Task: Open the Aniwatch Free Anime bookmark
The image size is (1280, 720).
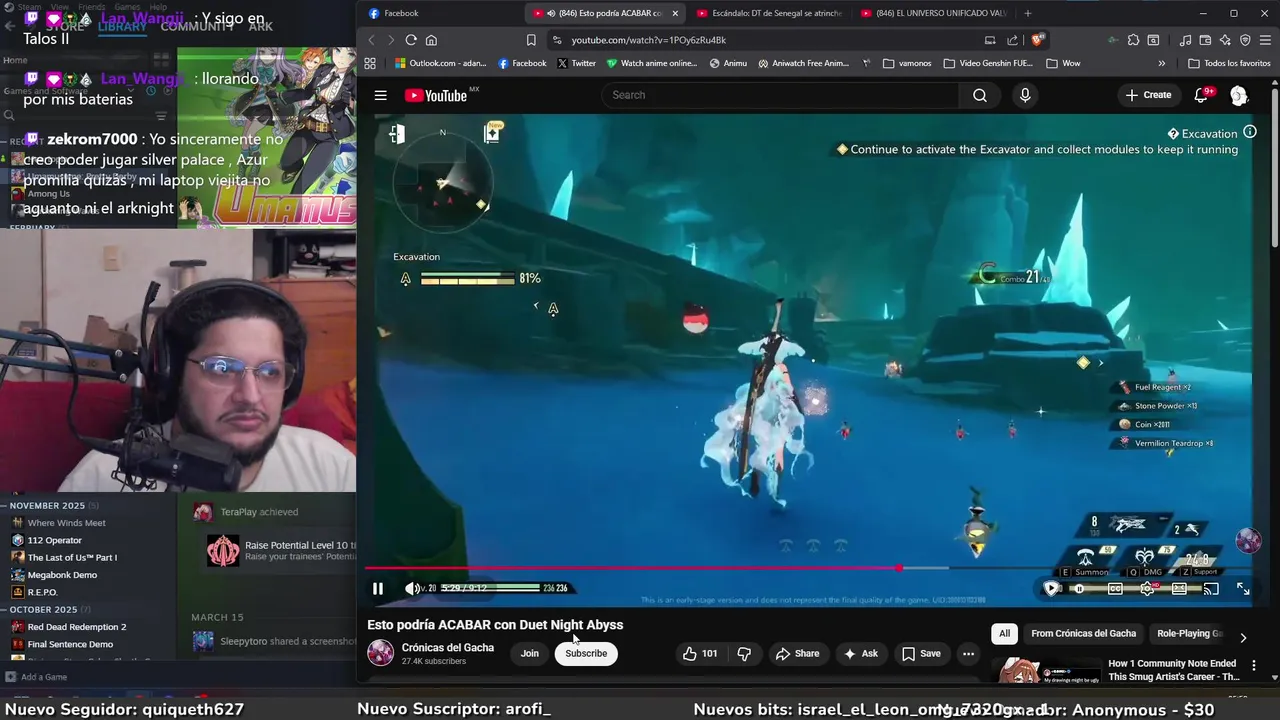Action: [x=803, y=63]
